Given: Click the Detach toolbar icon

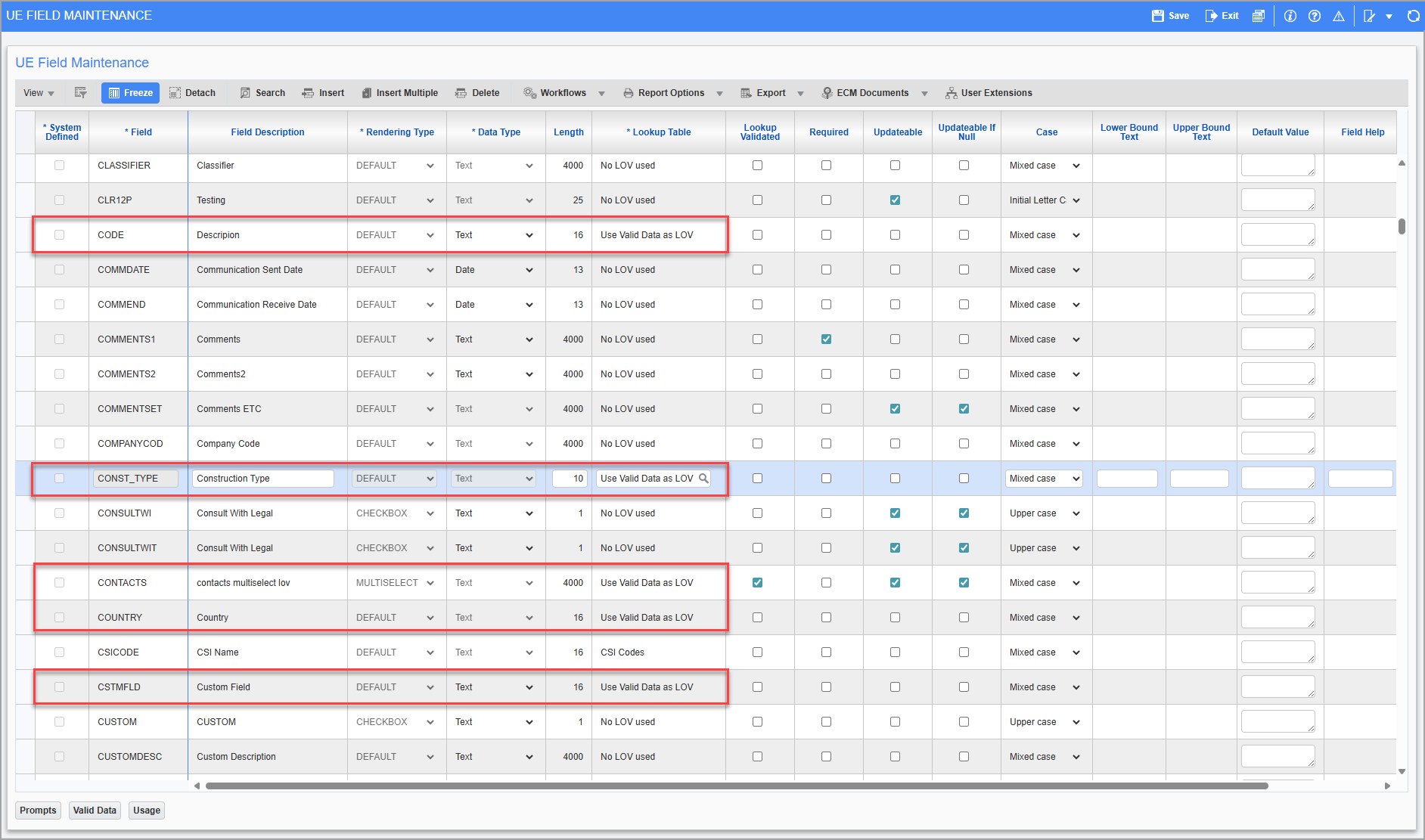Looking at the screenshot, I should click(175, 93).
